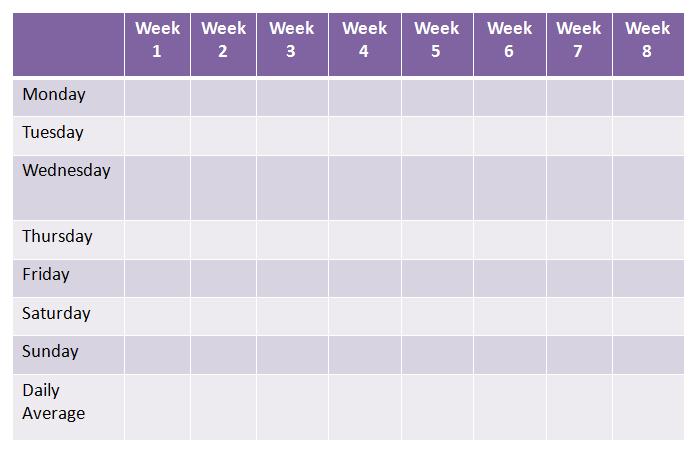Select the Week 2 header cell
696x452 pixels.
[223, 40]
